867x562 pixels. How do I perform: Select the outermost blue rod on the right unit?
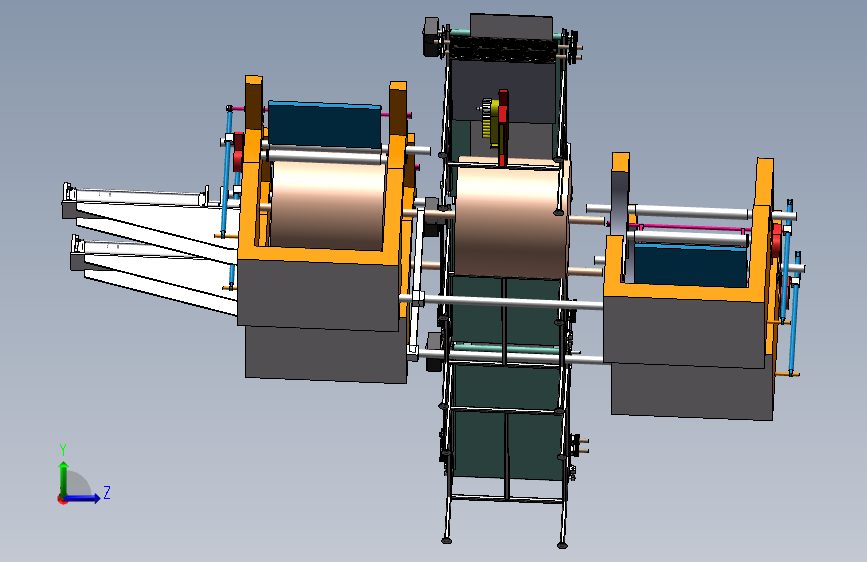click(795, 313)
